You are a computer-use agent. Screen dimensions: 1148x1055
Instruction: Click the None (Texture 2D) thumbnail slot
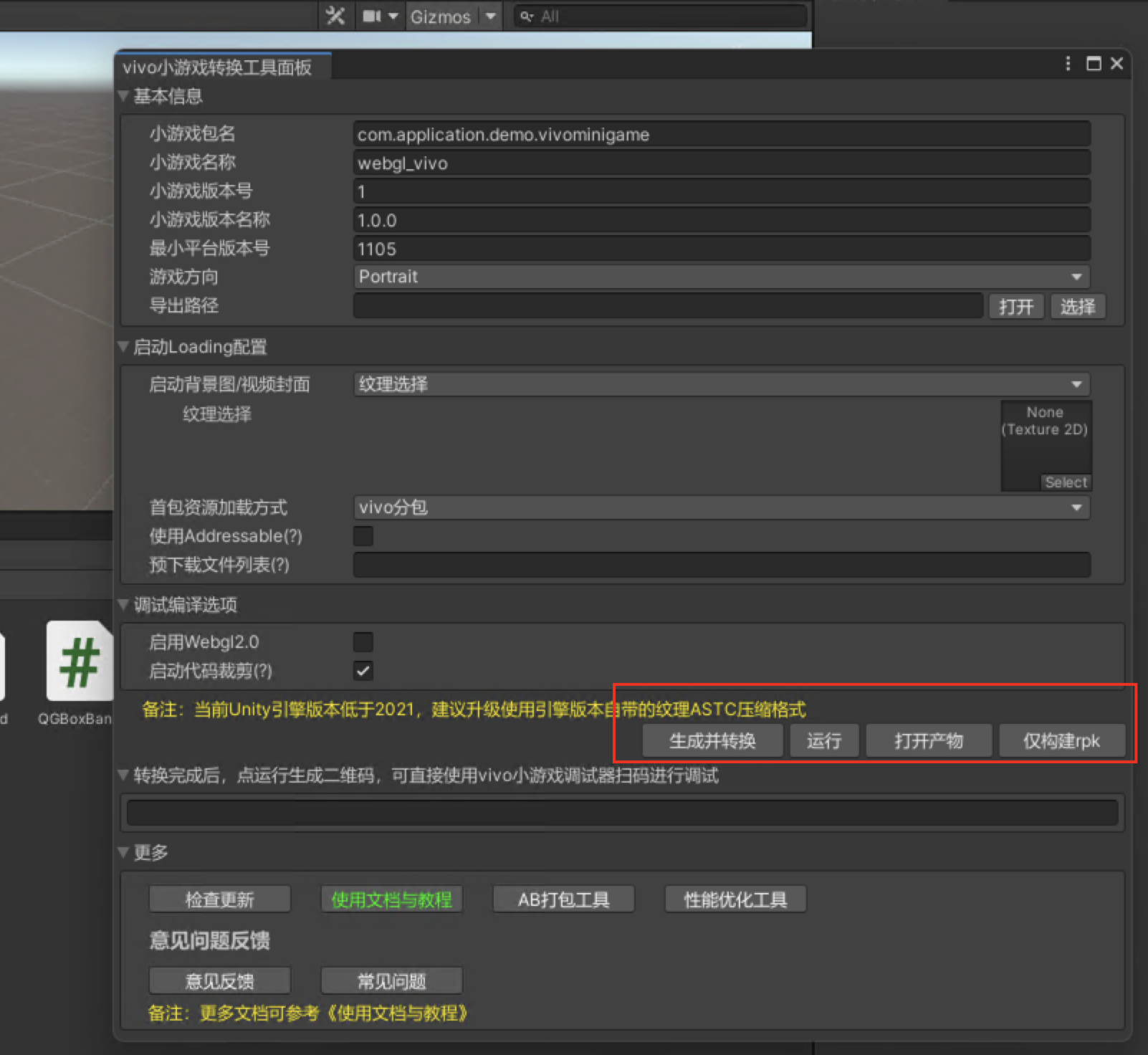[1046, 446]
